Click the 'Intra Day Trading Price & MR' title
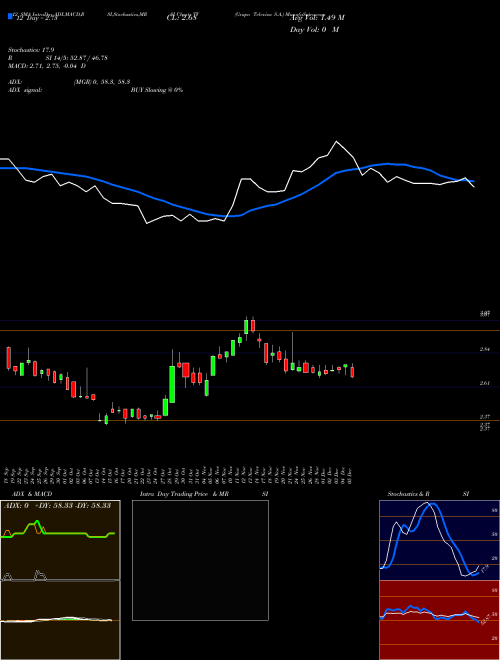This screenshot has width=500, height=660. click(x=184, y=494)
